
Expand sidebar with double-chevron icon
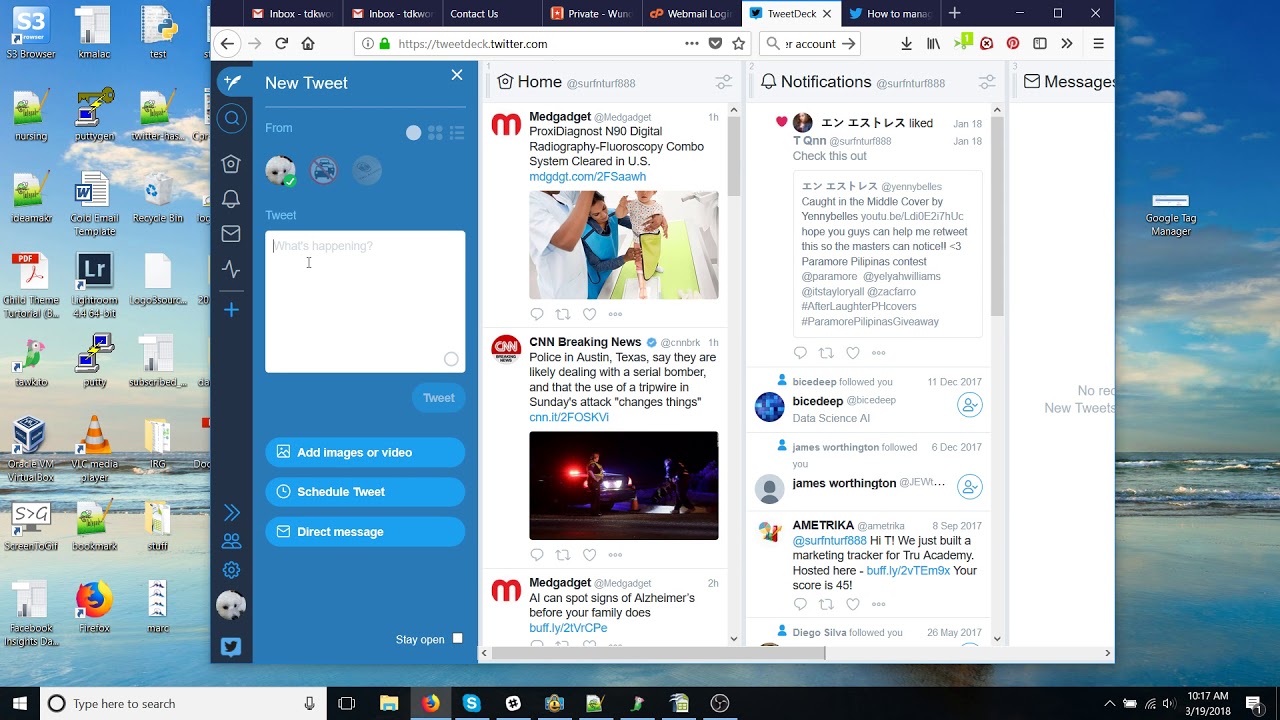(231, 512)
